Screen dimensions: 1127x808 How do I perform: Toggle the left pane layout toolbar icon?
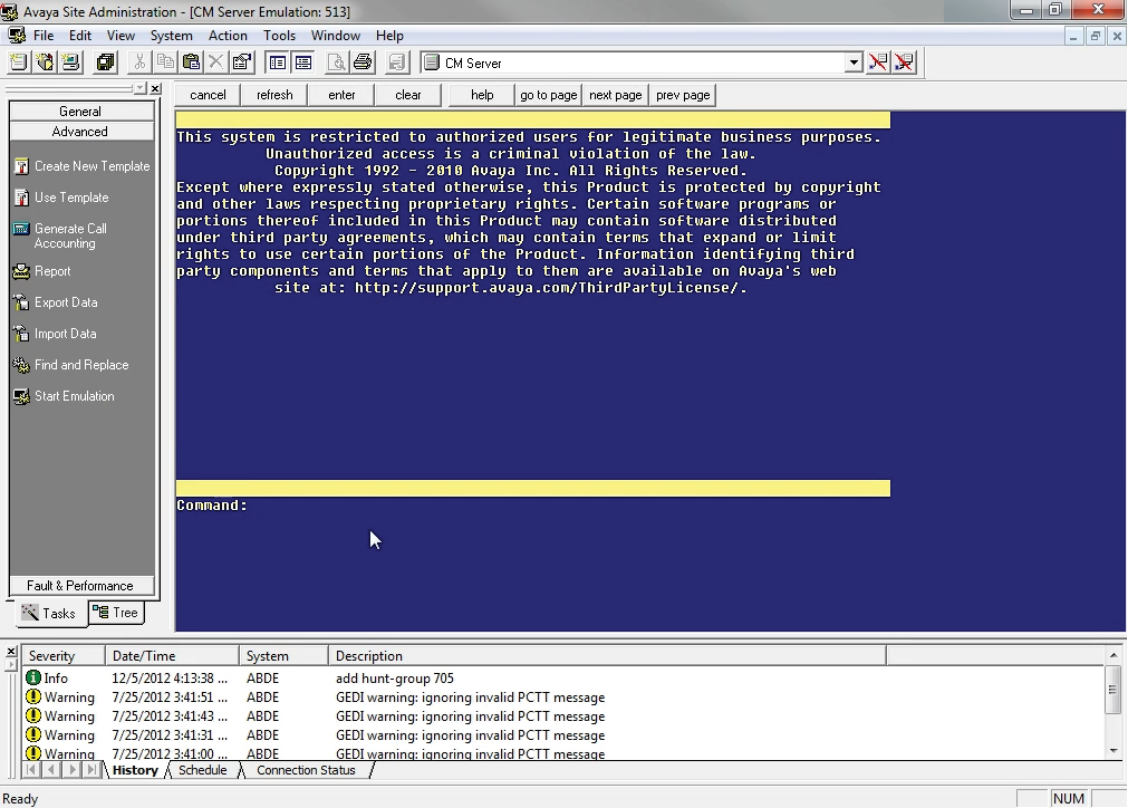coord(277,63)
